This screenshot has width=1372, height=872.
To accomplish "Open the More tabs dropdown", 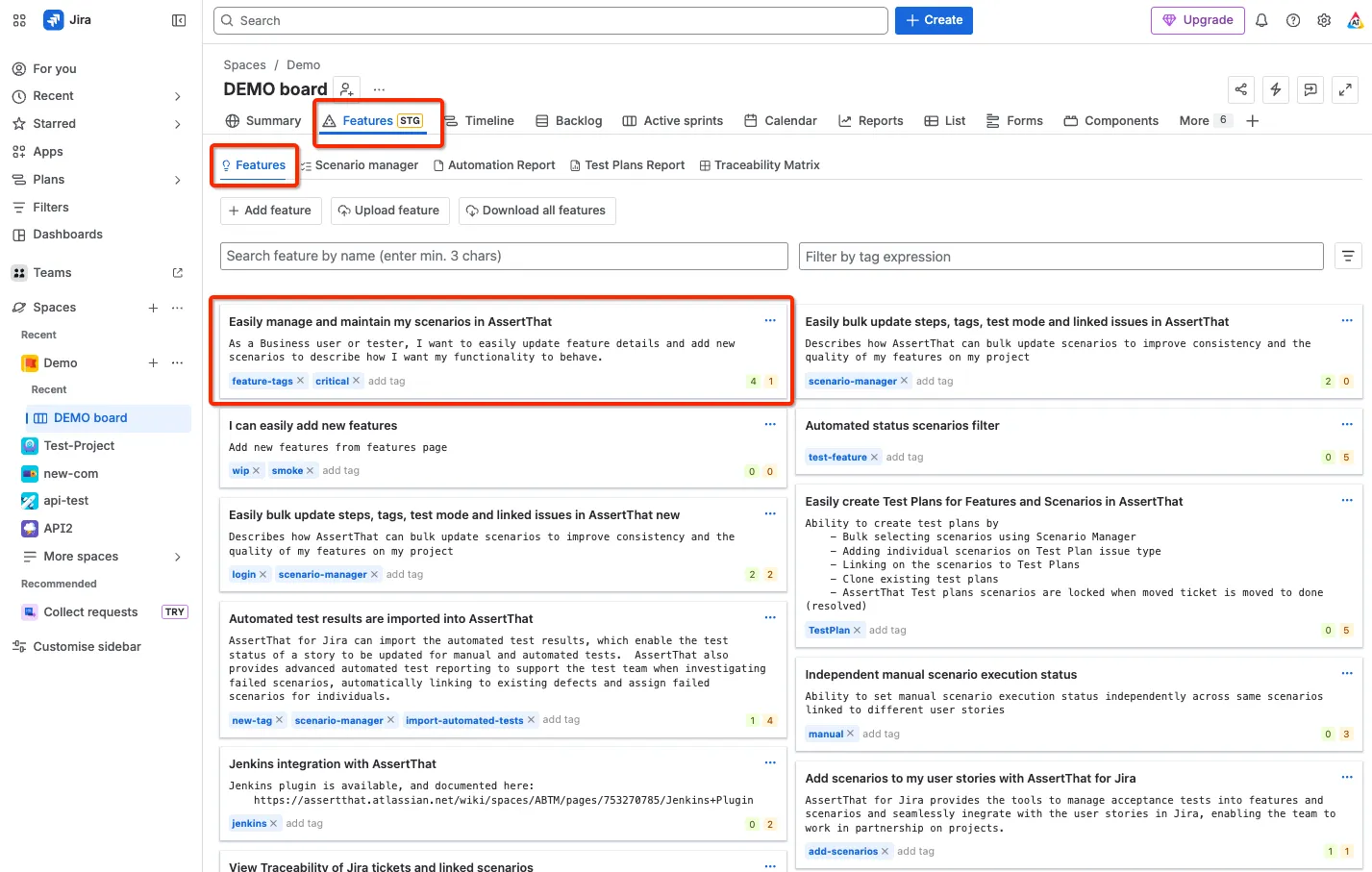I will (1204, 121).
